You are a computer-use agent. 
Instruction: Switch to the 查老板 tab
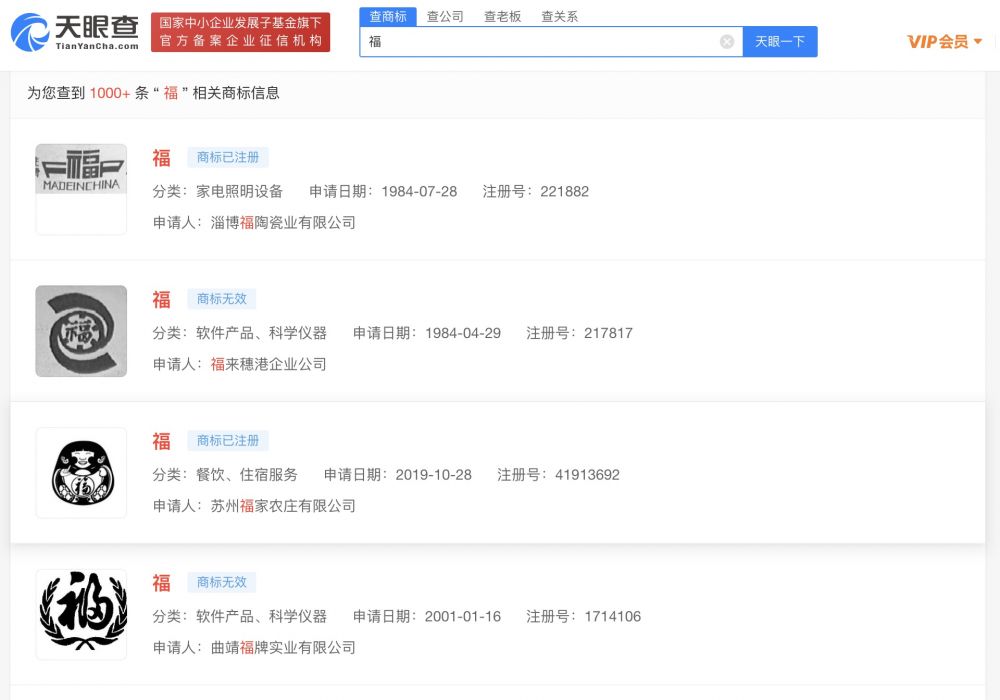(x=503, y=17)
